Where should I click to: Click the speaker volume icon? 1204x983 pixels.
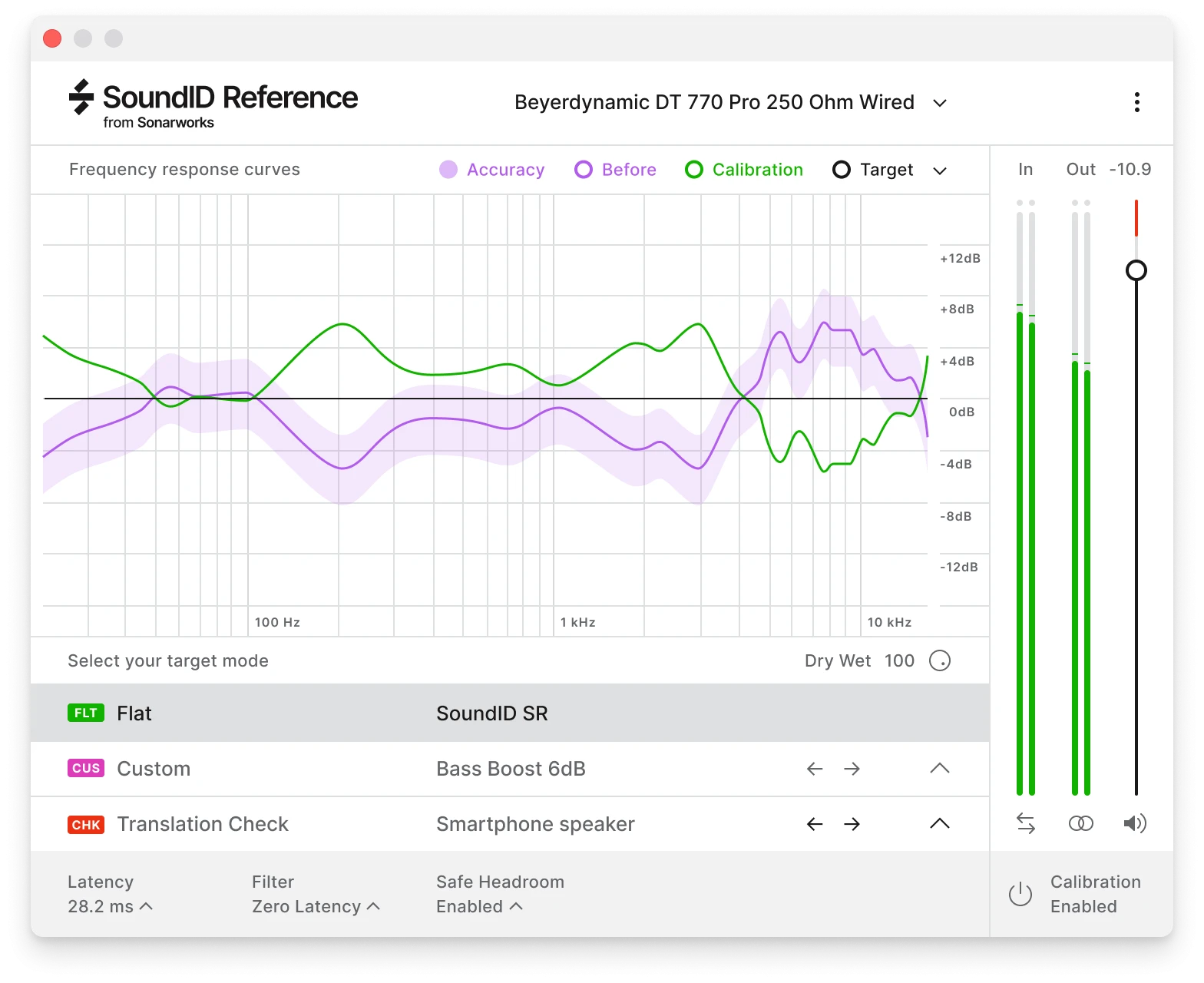coord(1135,823)
